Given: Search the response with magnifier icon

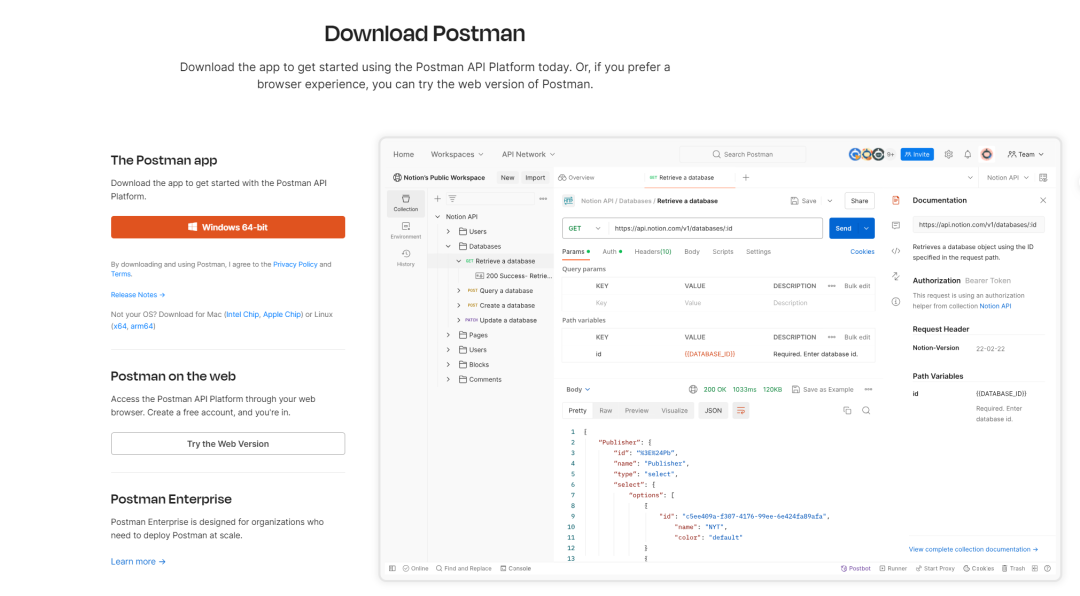Looking at the screenshot, I should point(866,411).
